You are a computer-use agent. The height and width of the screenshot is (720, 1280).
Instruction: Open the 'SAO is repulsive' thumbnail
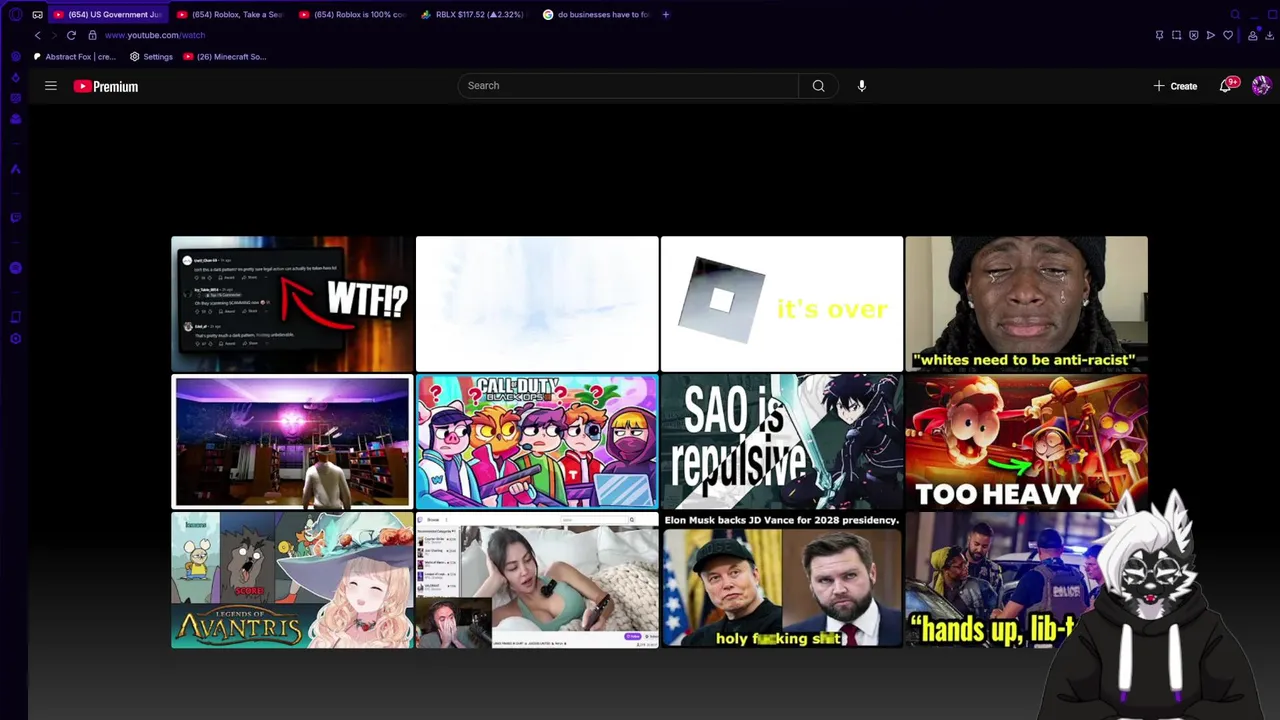pyautogui.click(x=782, y=442)
